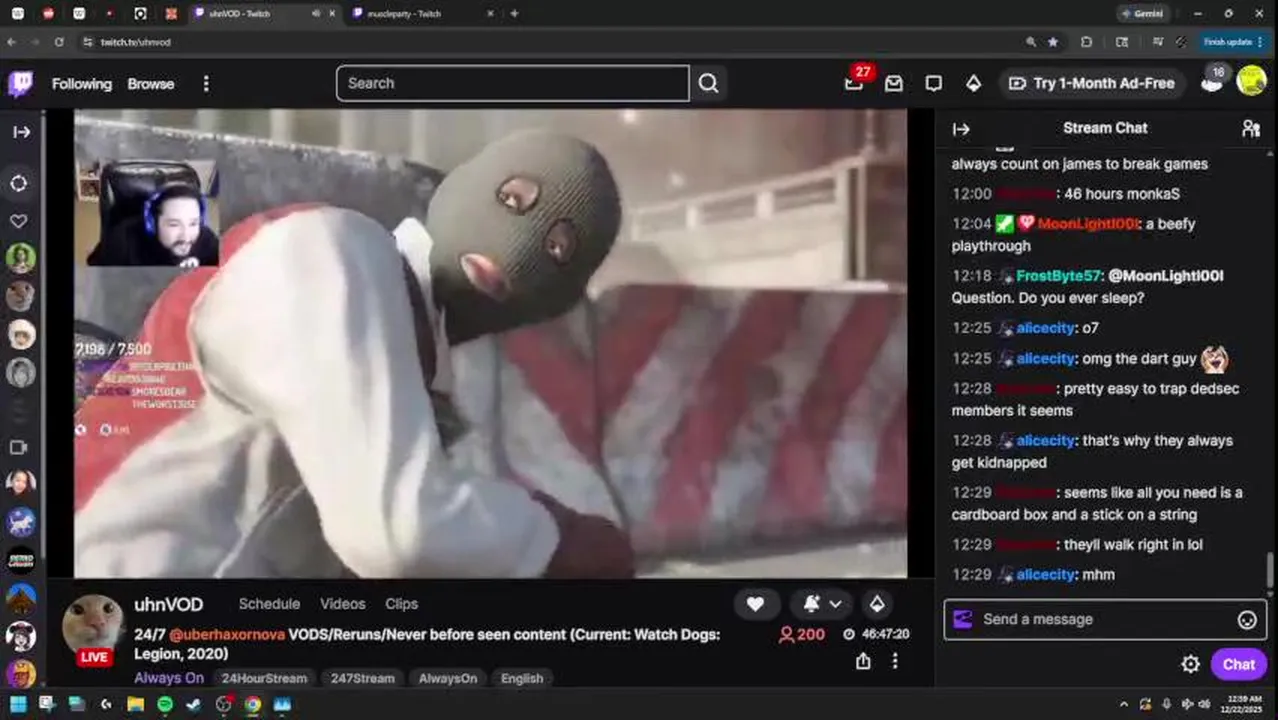Open the chat community users icon

pos(1250,128)
